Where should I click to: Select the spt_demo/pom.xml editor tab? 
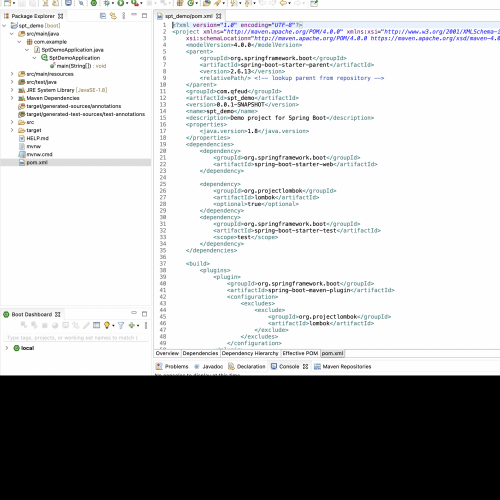(189, 16)
